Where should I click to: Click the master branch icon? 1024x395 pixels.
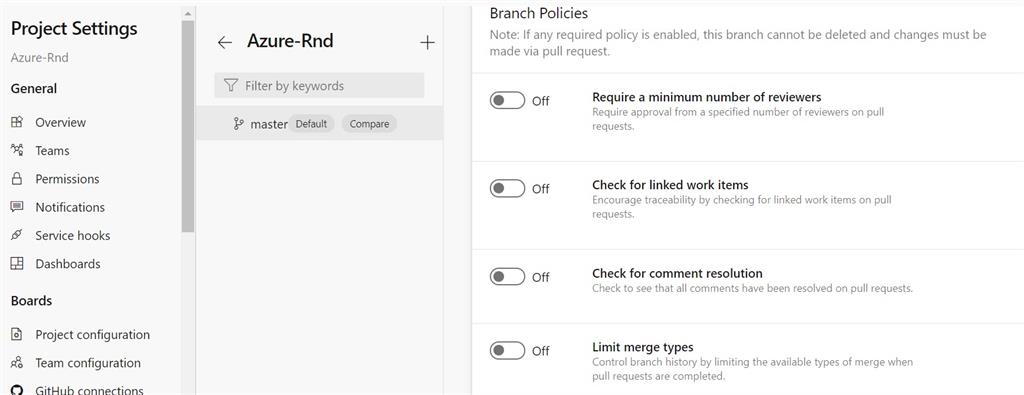[238, 123]
